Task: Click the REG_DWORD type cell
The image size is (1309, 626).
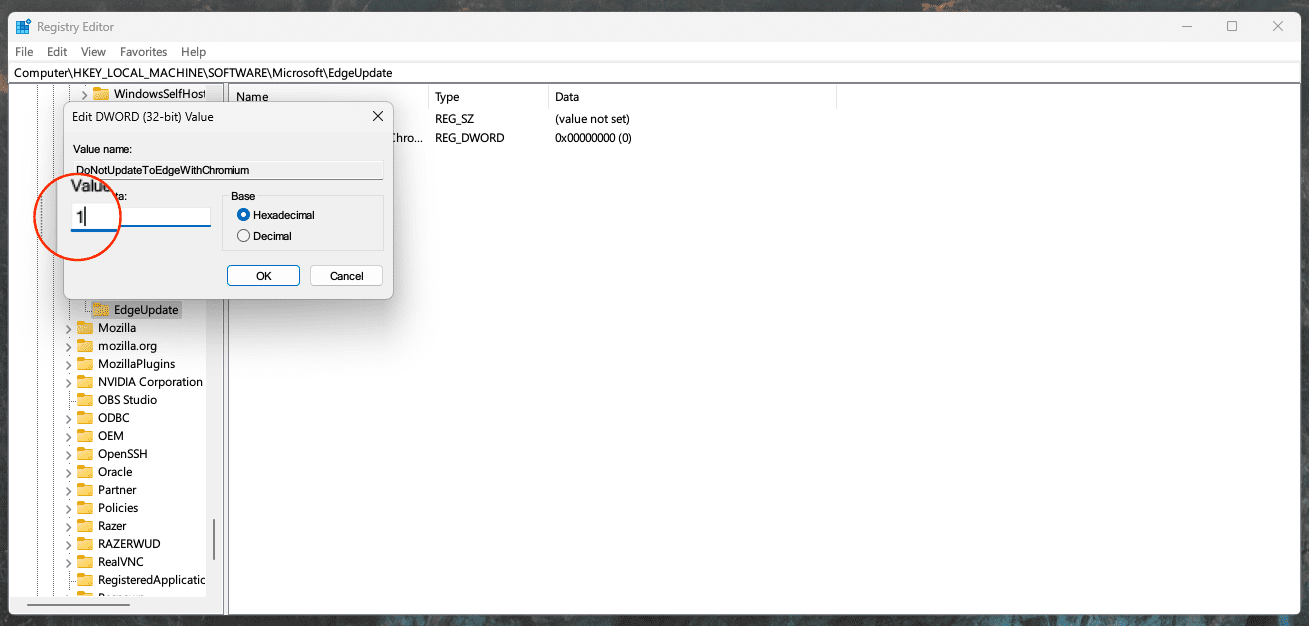Action: pos(469,138)
